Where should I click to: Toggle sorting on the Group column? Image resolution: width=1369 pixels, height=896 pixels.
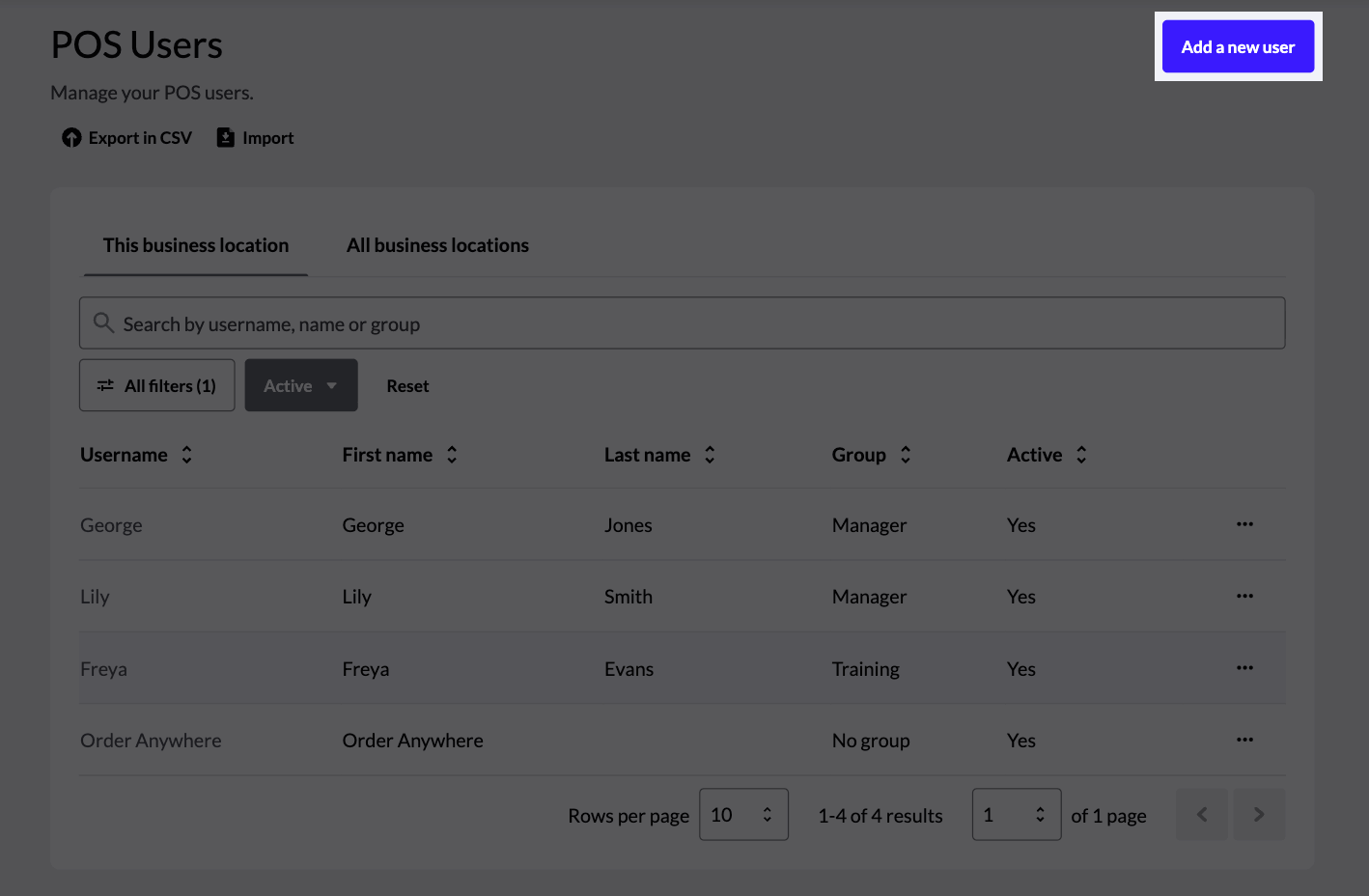(x=905, y=455)
